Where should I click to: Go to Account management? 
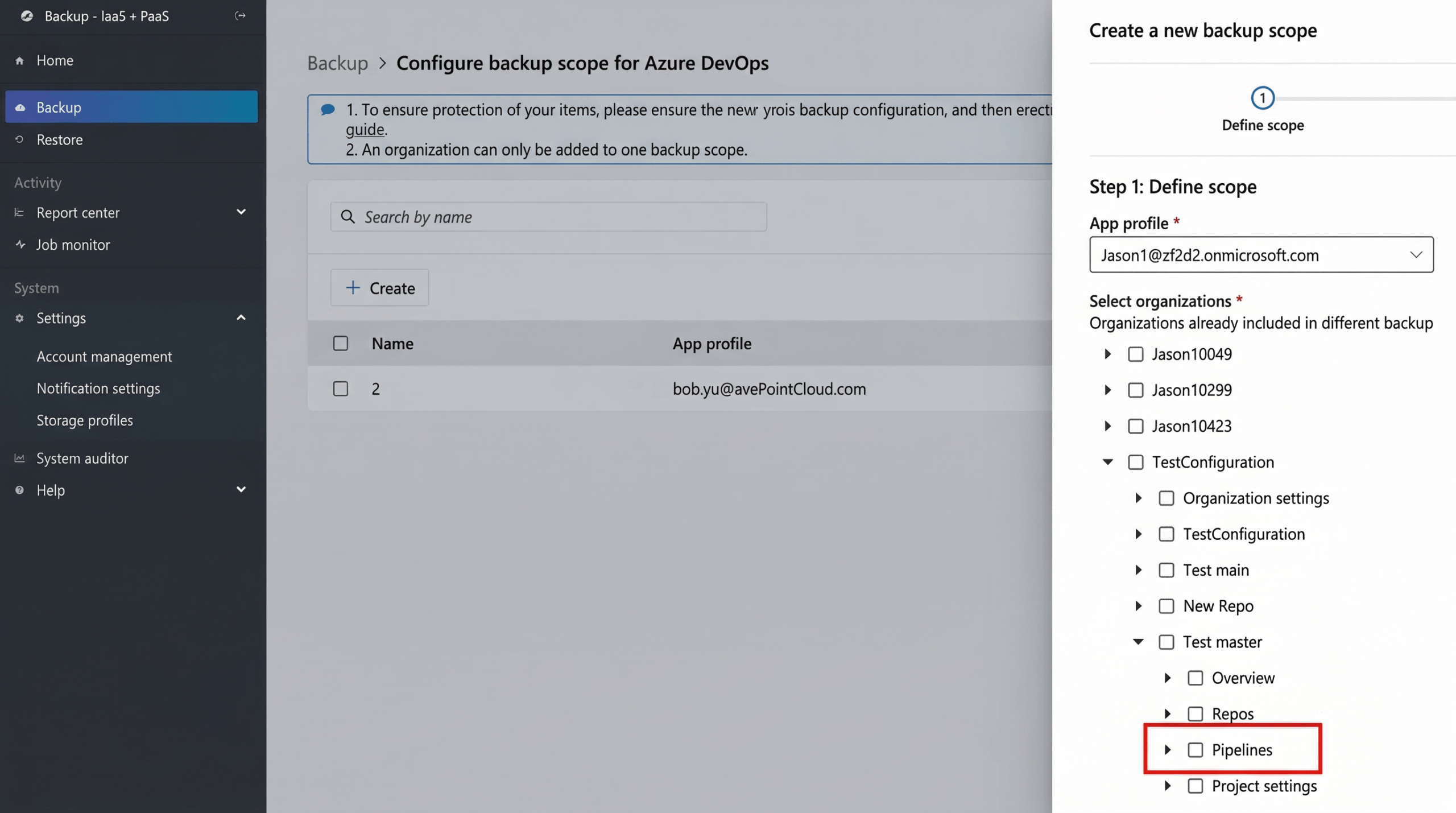pyautogui.click(x=104, y=356)
